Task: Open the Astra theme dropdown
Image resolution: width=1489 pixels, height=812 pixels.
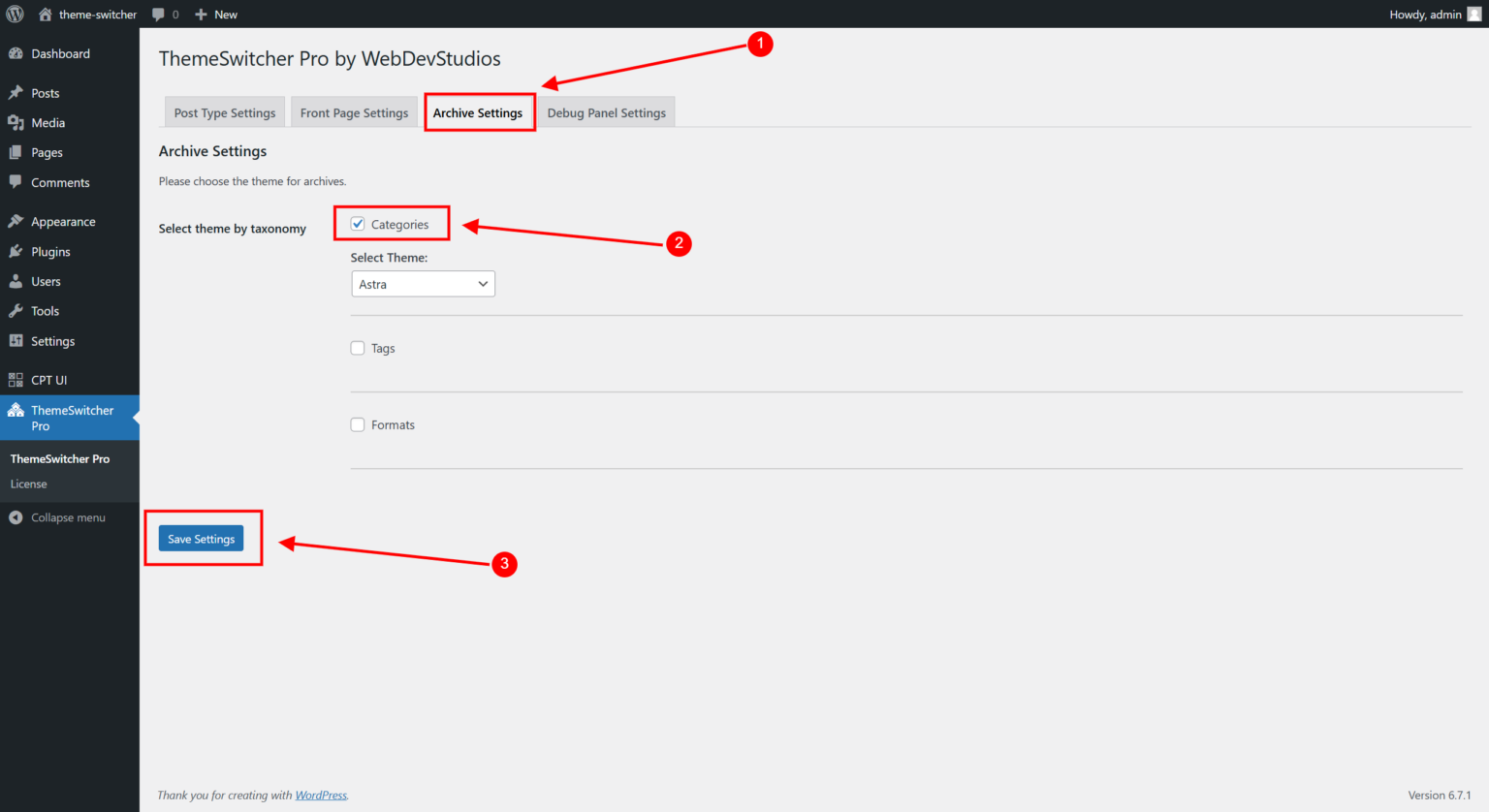Action: coord(423,283)
